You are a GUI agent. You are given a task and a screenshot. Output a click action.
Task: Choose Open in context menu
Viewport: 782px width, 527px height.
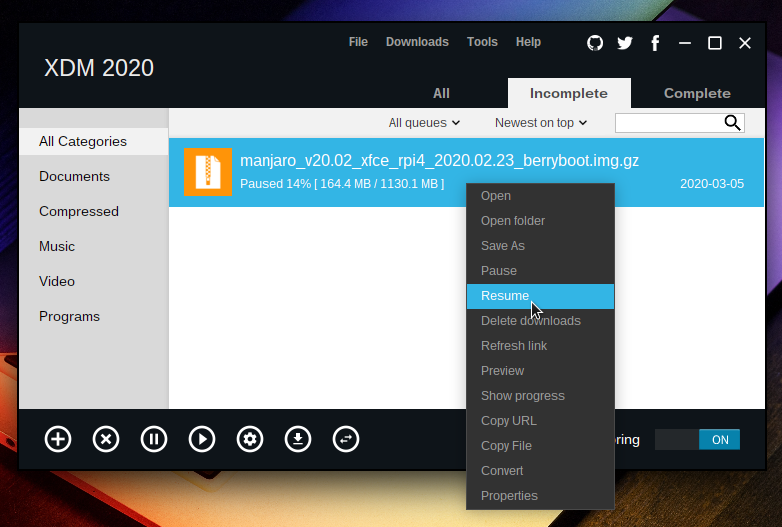(x=540, y=196)
